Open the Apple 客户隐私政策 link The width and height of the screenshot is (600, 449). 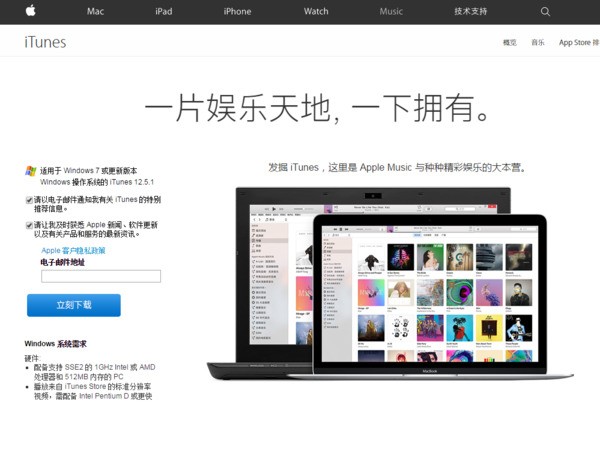pos(73,250)
